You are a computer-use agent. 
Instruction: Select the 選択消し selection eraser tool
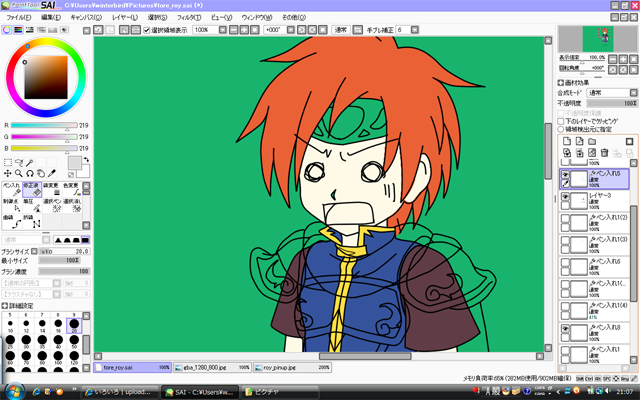[x=72, y=205]
